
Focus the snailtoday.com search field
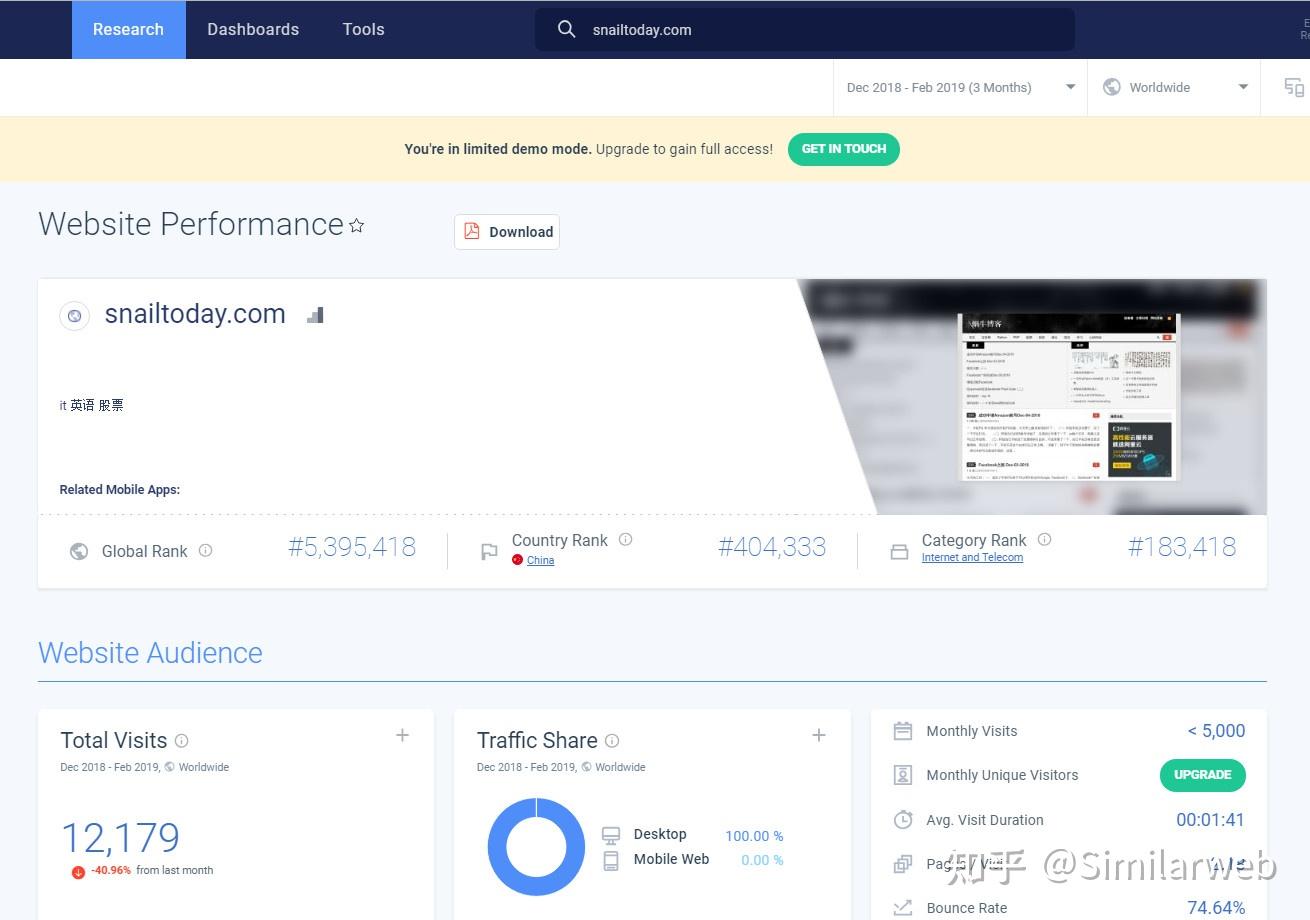[805, 29]
